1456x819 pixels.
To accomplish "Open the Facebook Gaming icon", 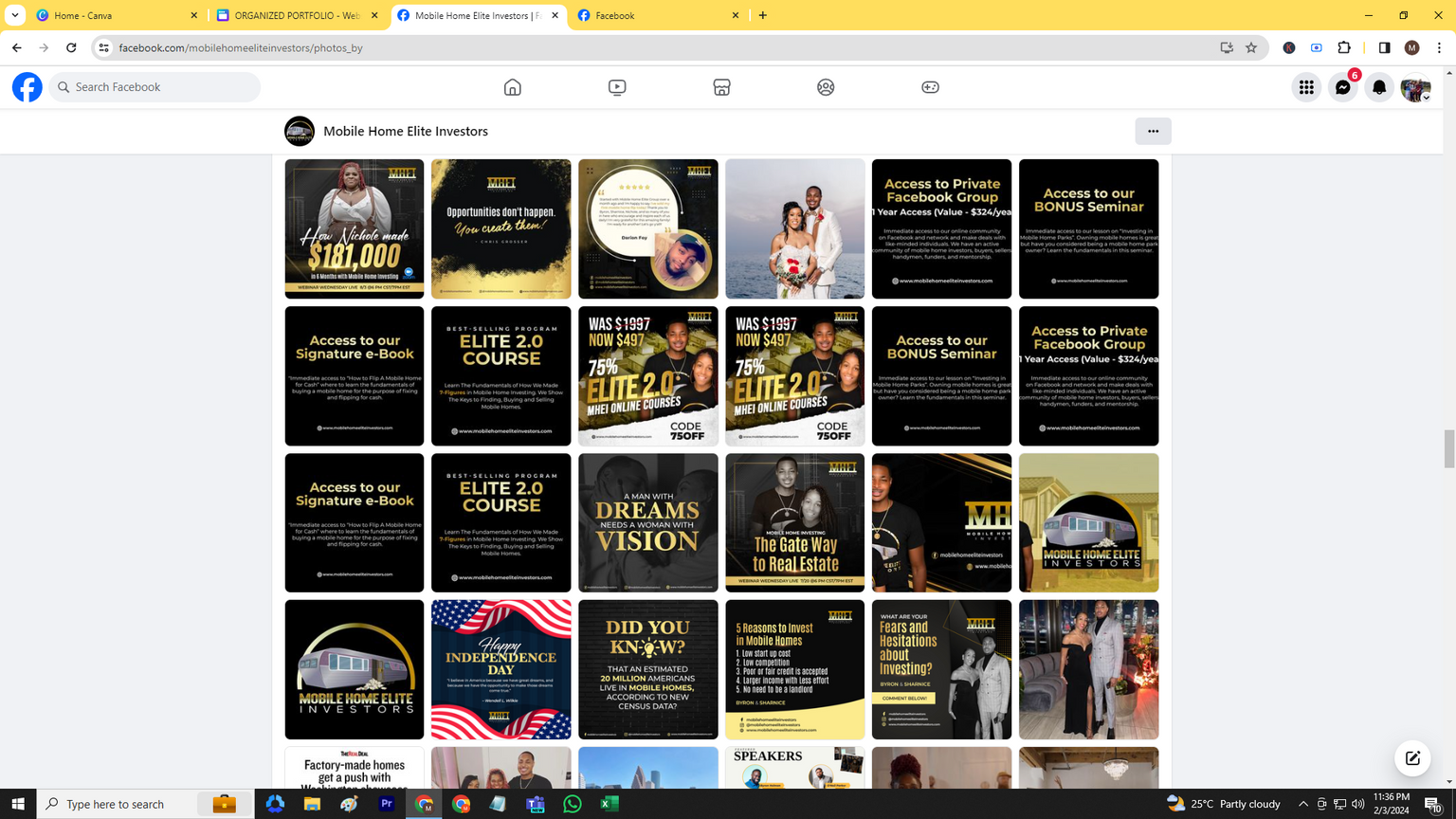I will coord(931,87).
